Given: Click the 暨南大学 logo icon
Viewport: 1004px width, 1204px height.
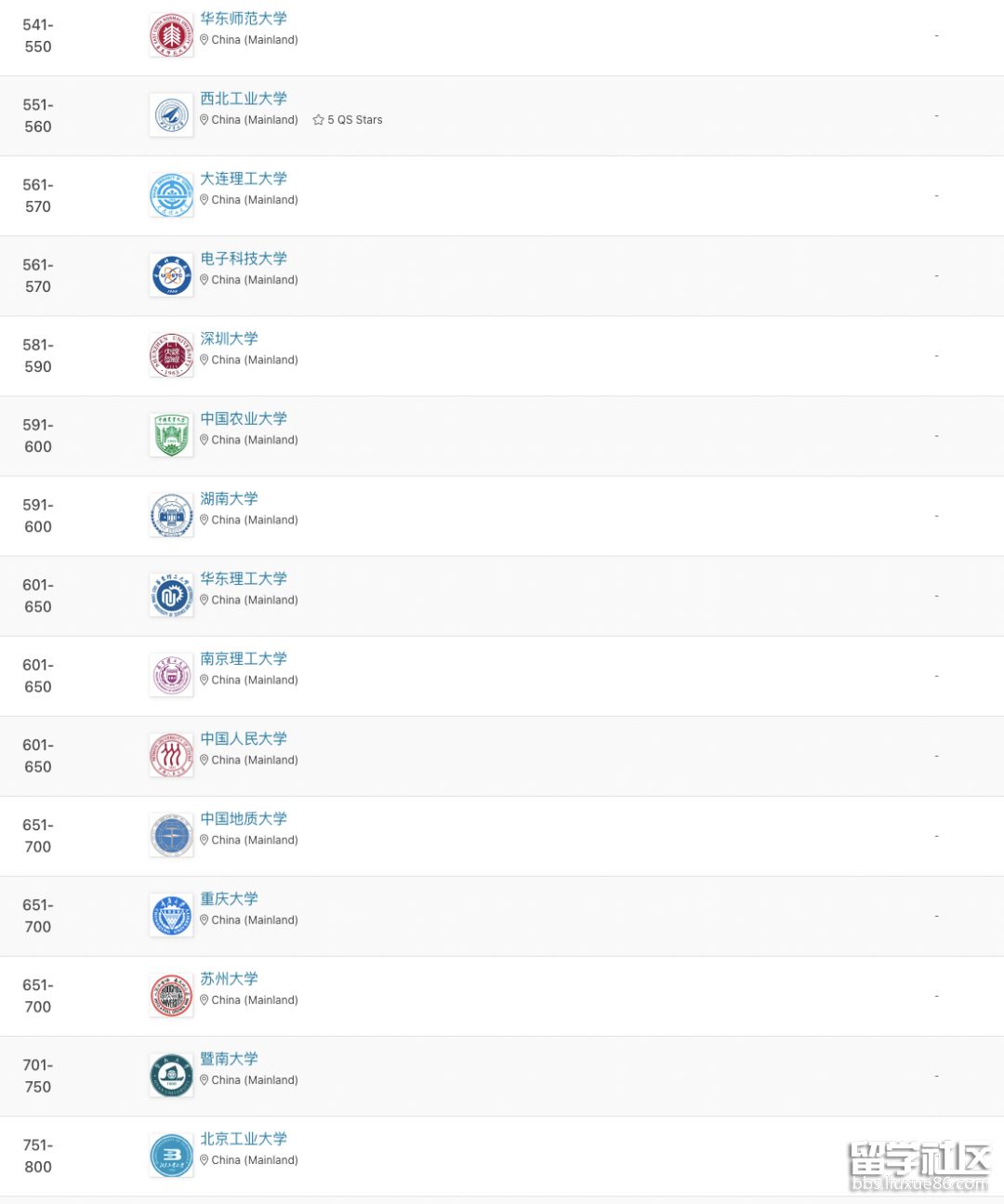Looking at the screenshot, I should tap(171, 1076).
